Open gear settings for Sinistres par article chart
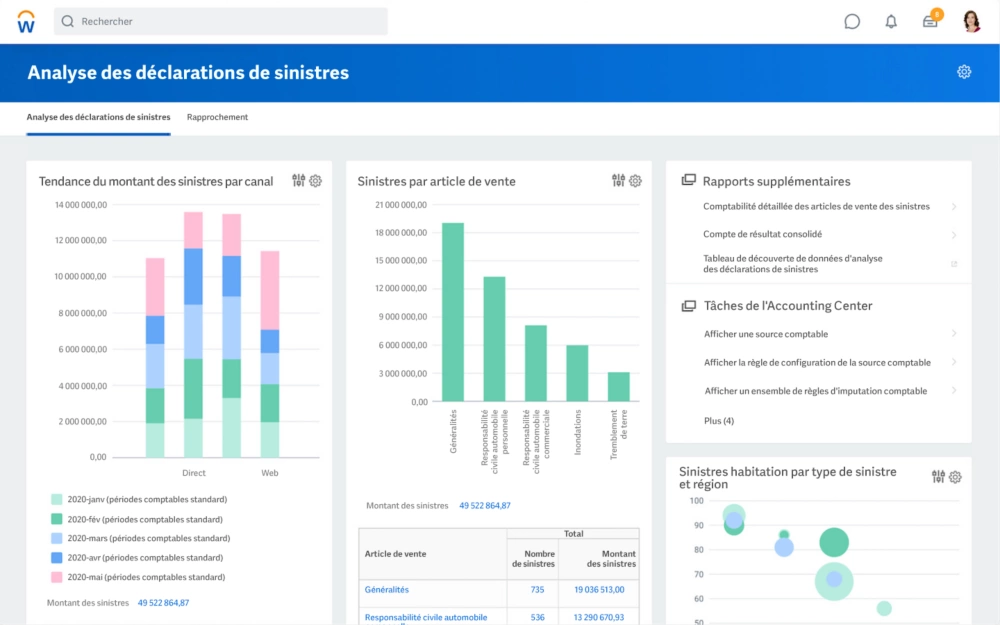Viewport: 1000px width, 625px height. (635, 181)
